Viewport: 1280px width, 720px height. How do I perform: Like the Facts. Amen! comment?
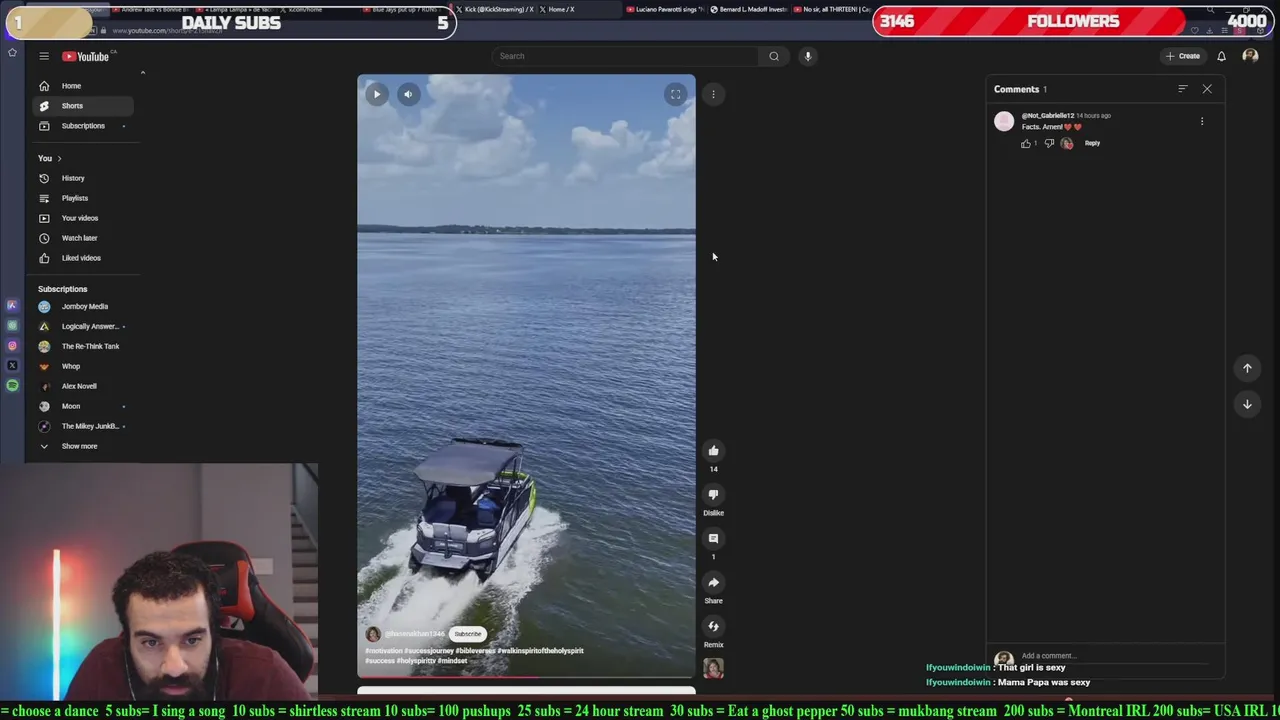pyautogui.click(x=1025, y=144)
